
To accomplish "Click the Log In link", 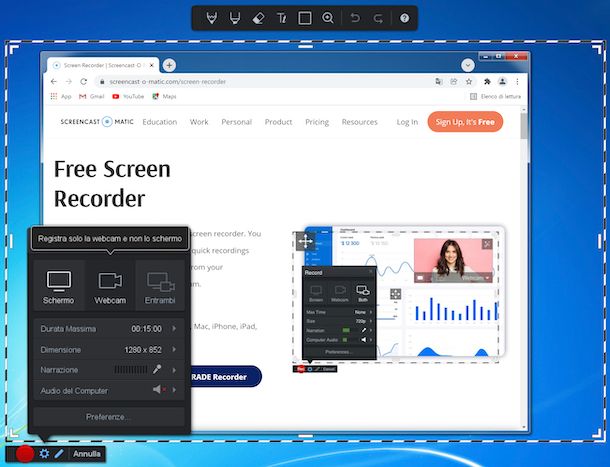I will click(x=407, y=122).
